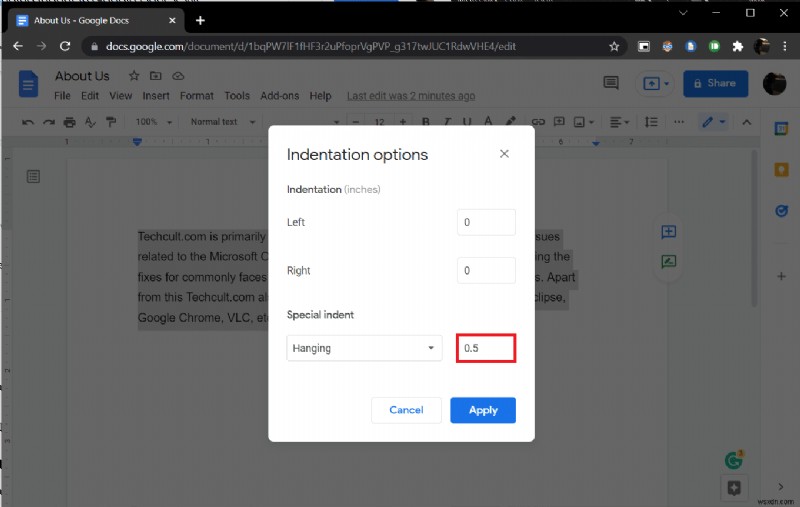Click the Left indentation input field

tap(486, 222)
